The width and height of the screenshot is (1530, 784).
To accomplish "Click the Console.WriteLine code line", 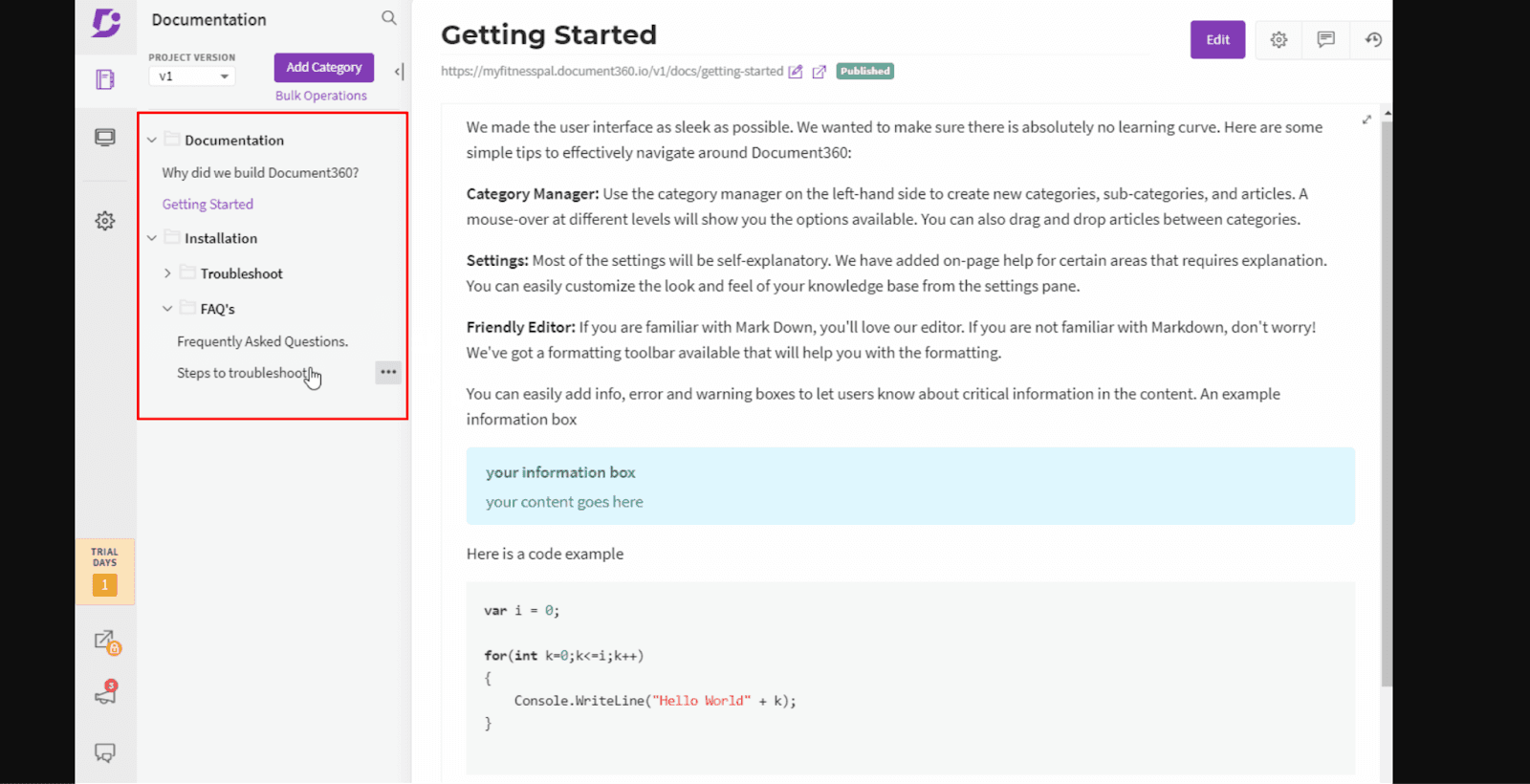I will [655, 701].
